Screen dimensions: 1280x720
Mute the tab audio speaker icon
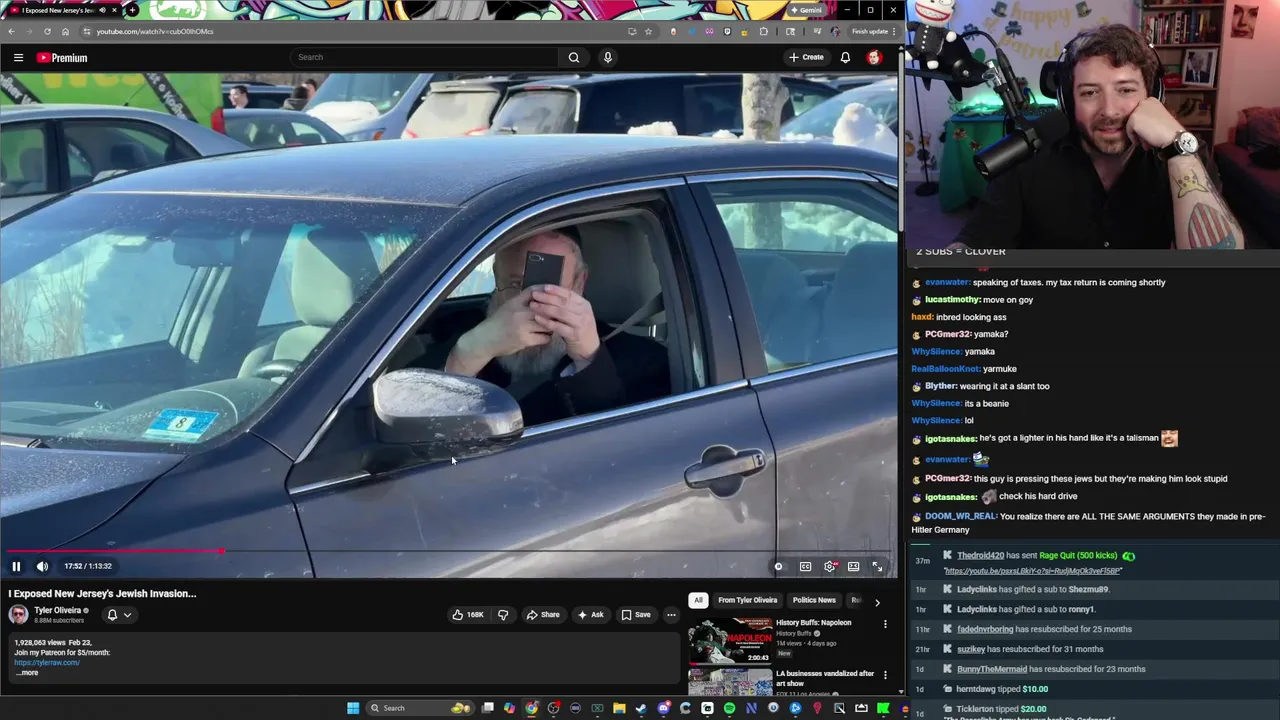(102, 10)
